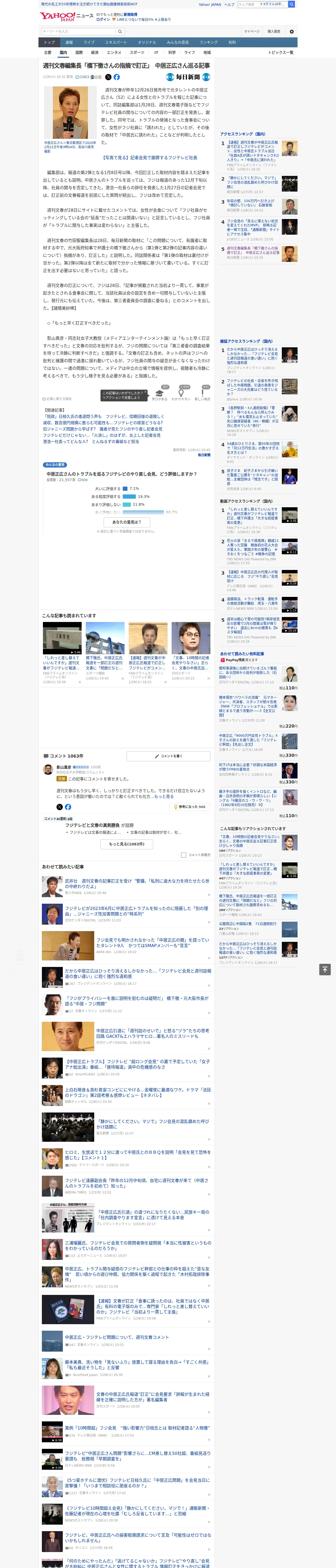
Task: Click poll comment count 906 icon
Action: 83,480
